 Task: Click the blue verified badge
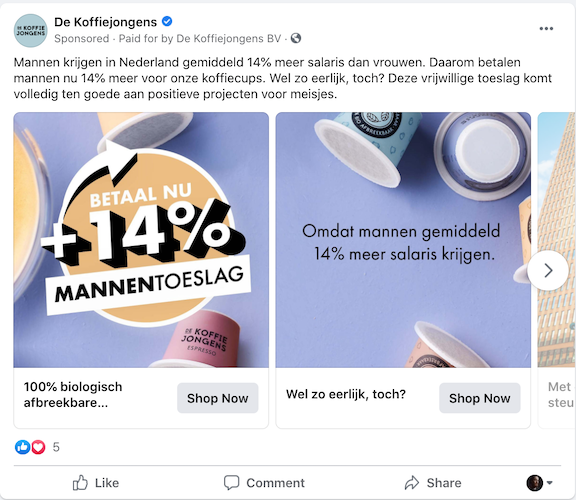pyautogui.click(x=167, y=22)
